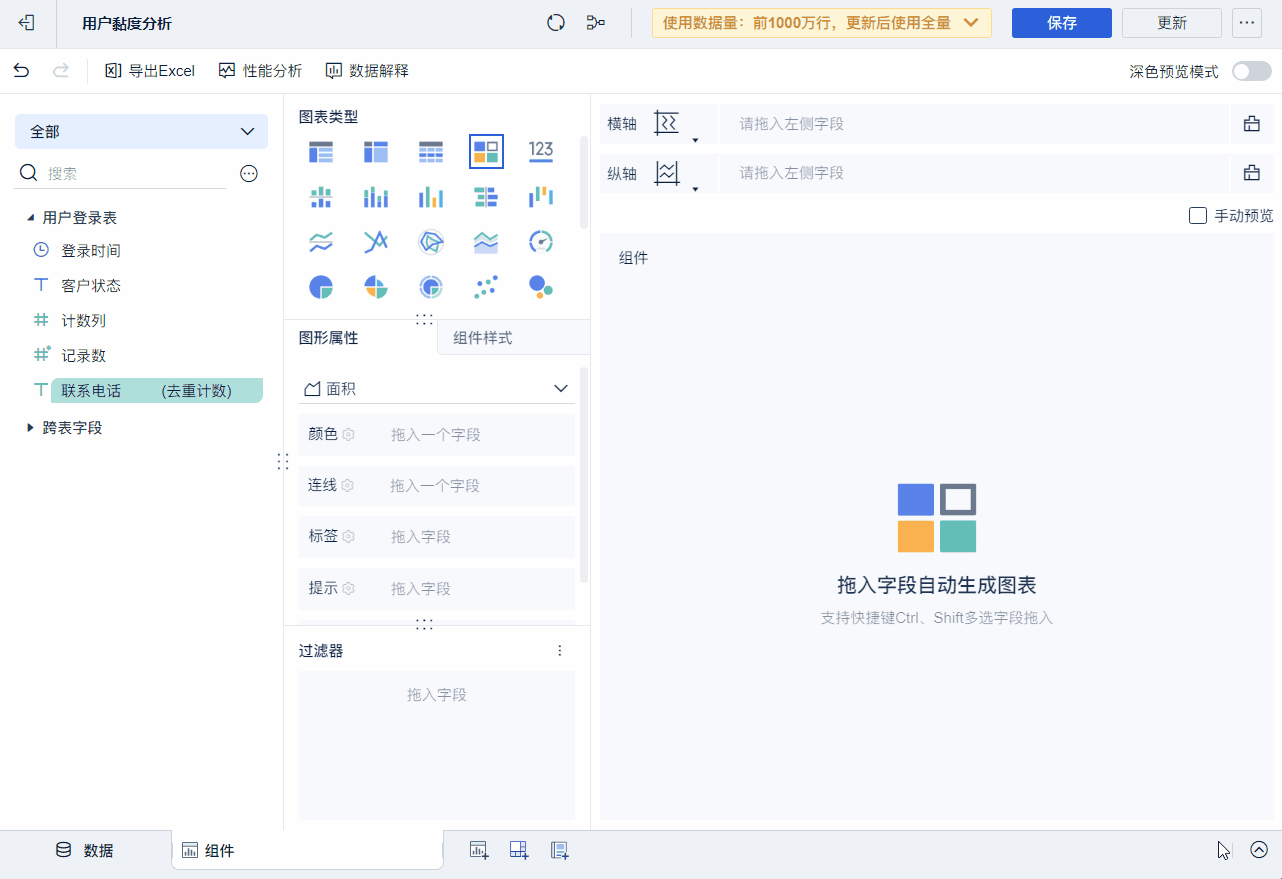Click the 用户黏度分析 title field
The image size is (1282, 879).
127,24
